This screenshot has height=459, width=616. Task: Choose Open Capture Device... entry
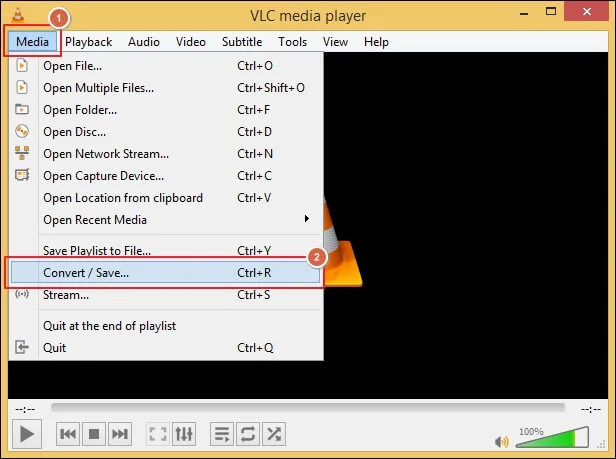tap(165, 176)
